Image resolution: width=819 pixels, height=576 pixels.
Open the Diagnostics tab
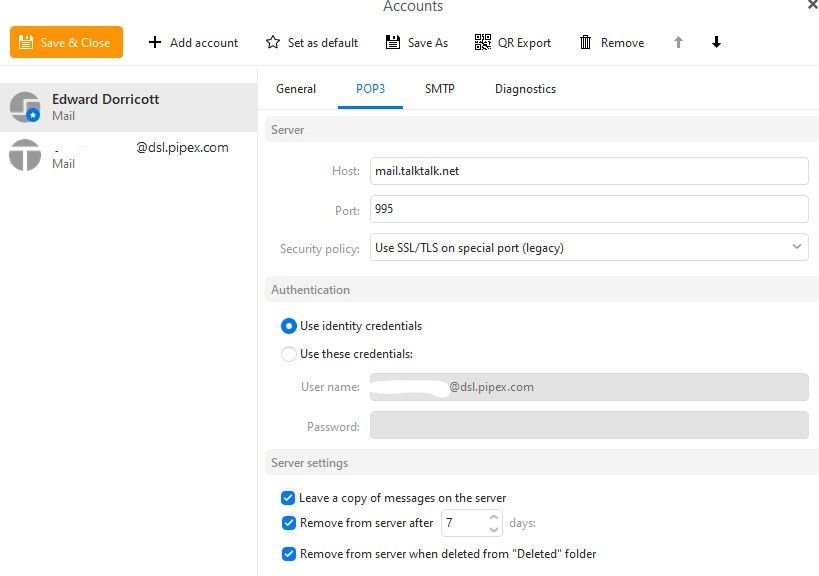[525, 89]
